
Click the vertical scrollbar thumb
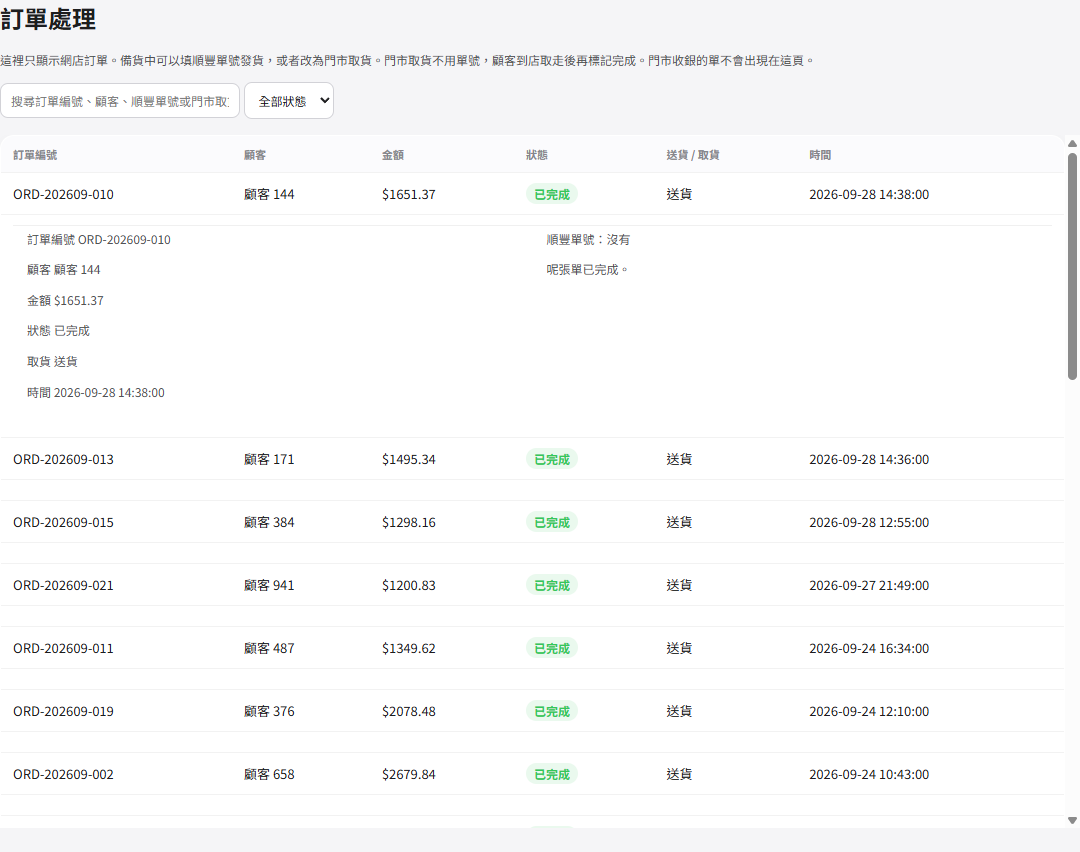[x=1072, y=267]
